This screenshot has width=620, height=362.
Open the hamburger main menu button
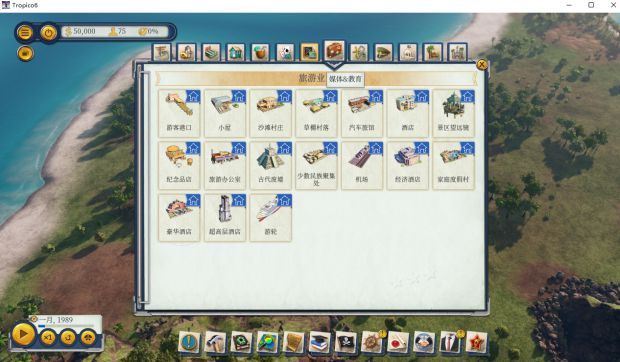25,32
